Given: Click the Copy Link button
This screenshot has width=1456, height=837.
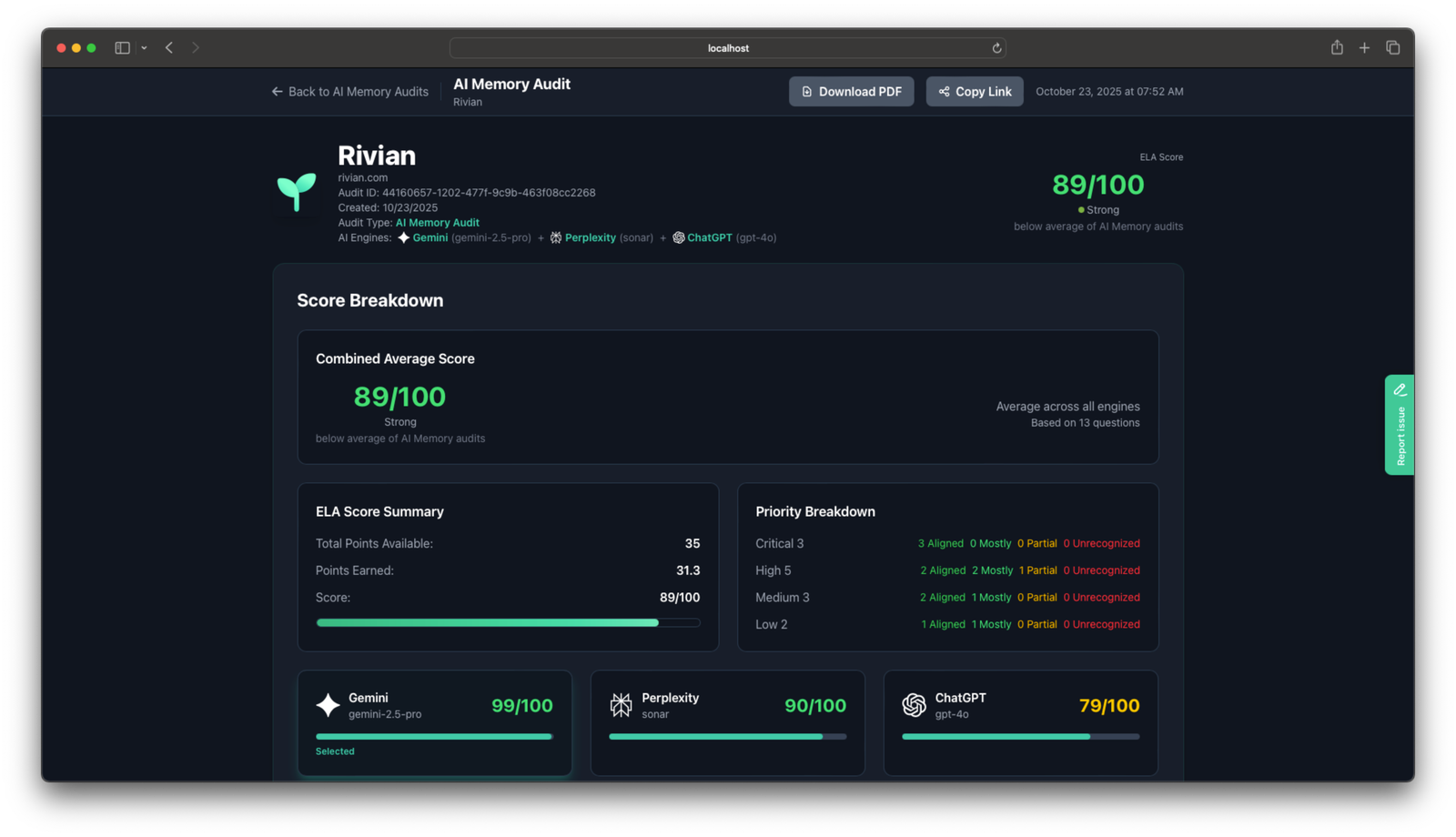Looking at the screenshot, I should coord(975,91).
